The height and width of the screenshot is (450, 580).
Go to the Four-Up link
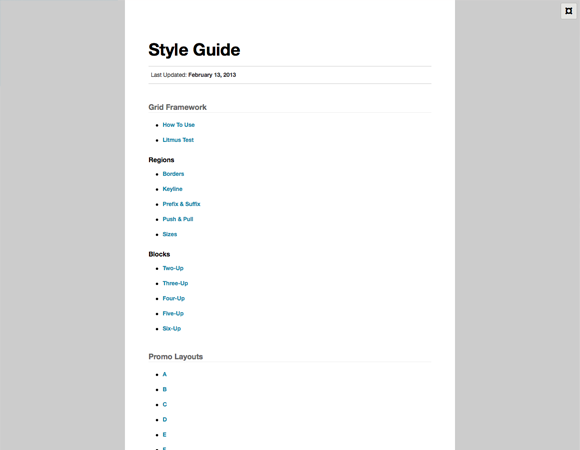(173, 299)
